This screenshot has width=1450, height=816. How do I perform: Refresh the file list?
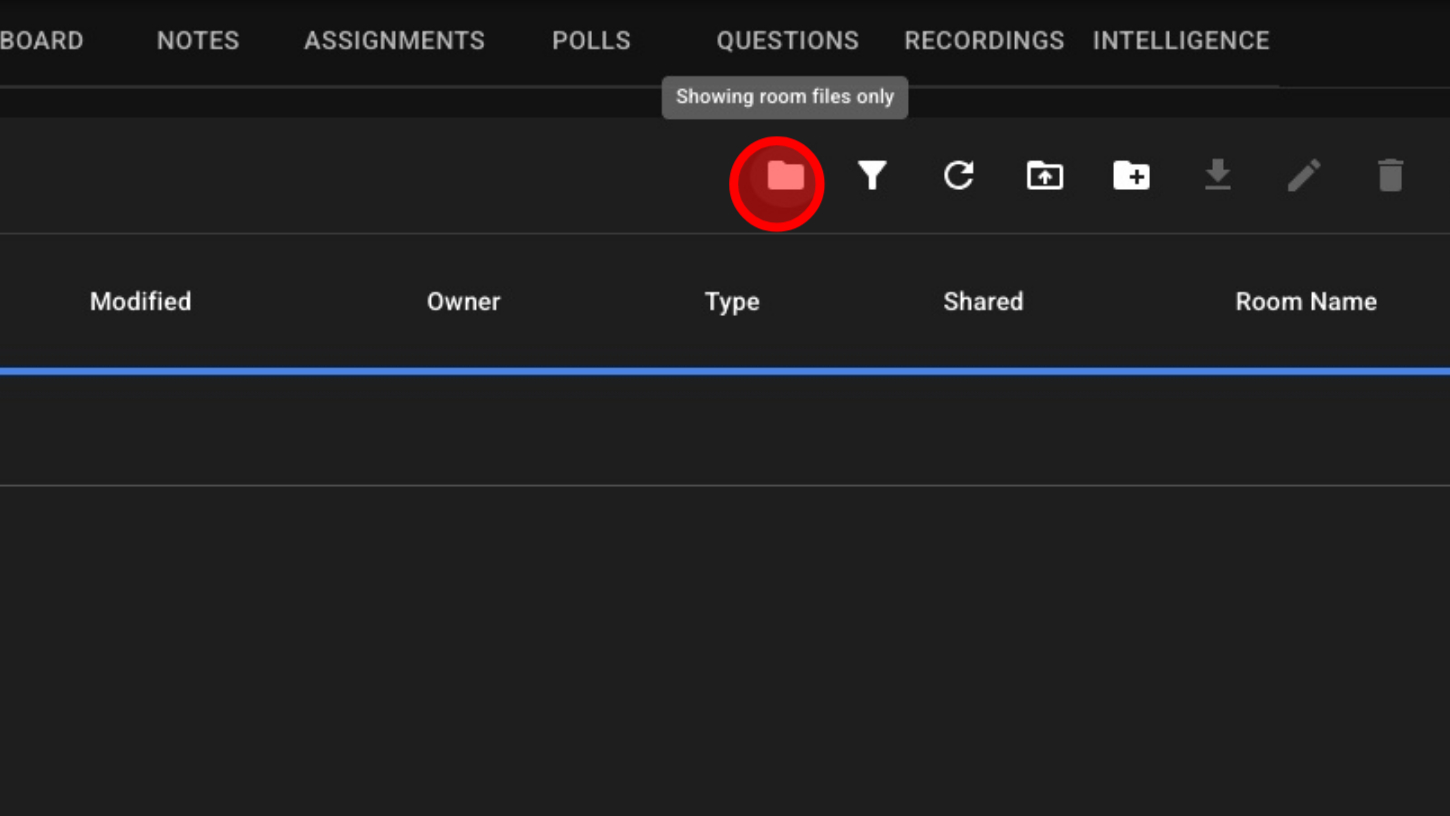point(958,176)
